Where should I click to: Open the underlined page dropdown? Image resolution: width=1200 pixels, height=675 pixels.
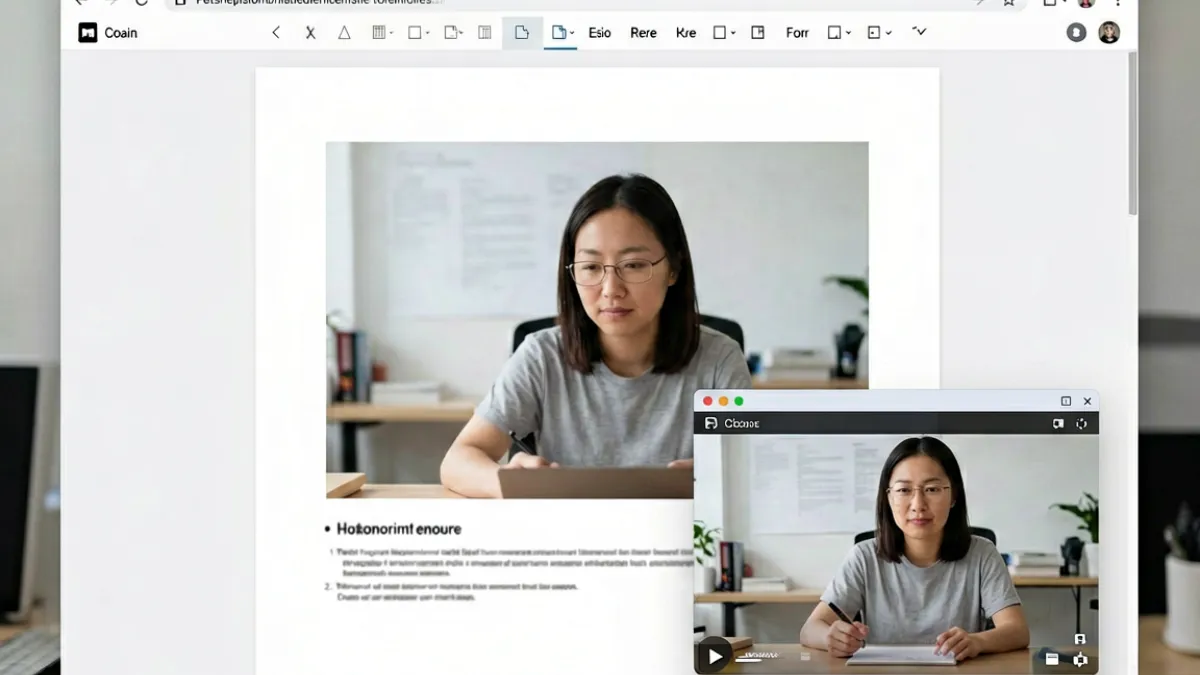[562, 33]
